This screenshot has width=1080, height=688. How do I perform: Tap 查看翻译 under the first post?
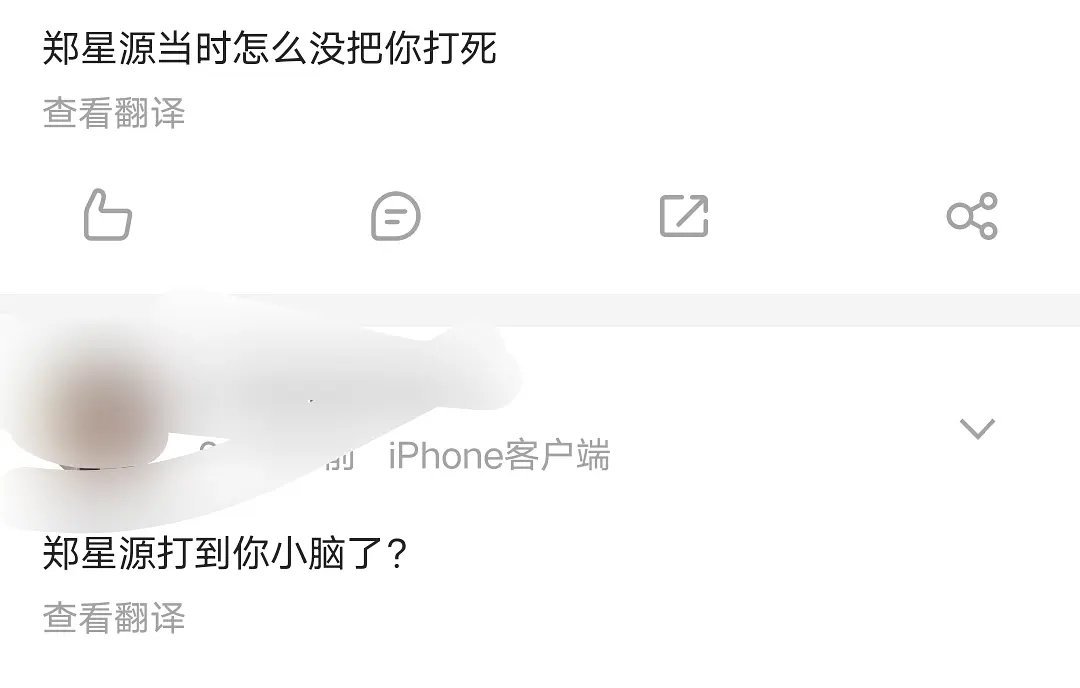click(x=114, y=113)
